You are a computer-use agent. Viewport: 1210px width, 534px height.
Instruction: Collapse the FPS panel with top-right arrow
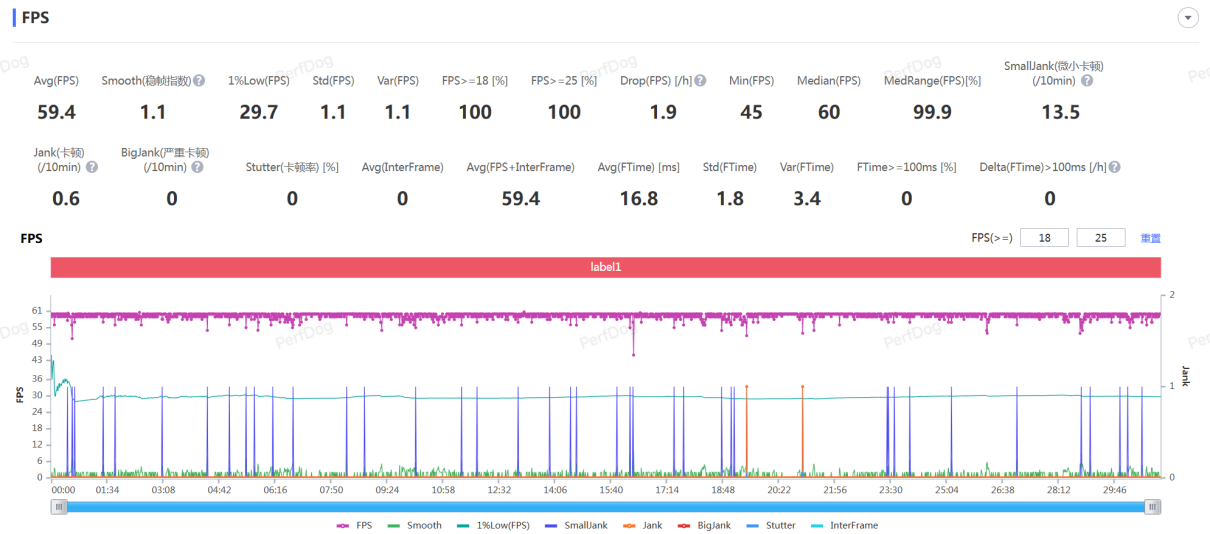(1188, 18)
